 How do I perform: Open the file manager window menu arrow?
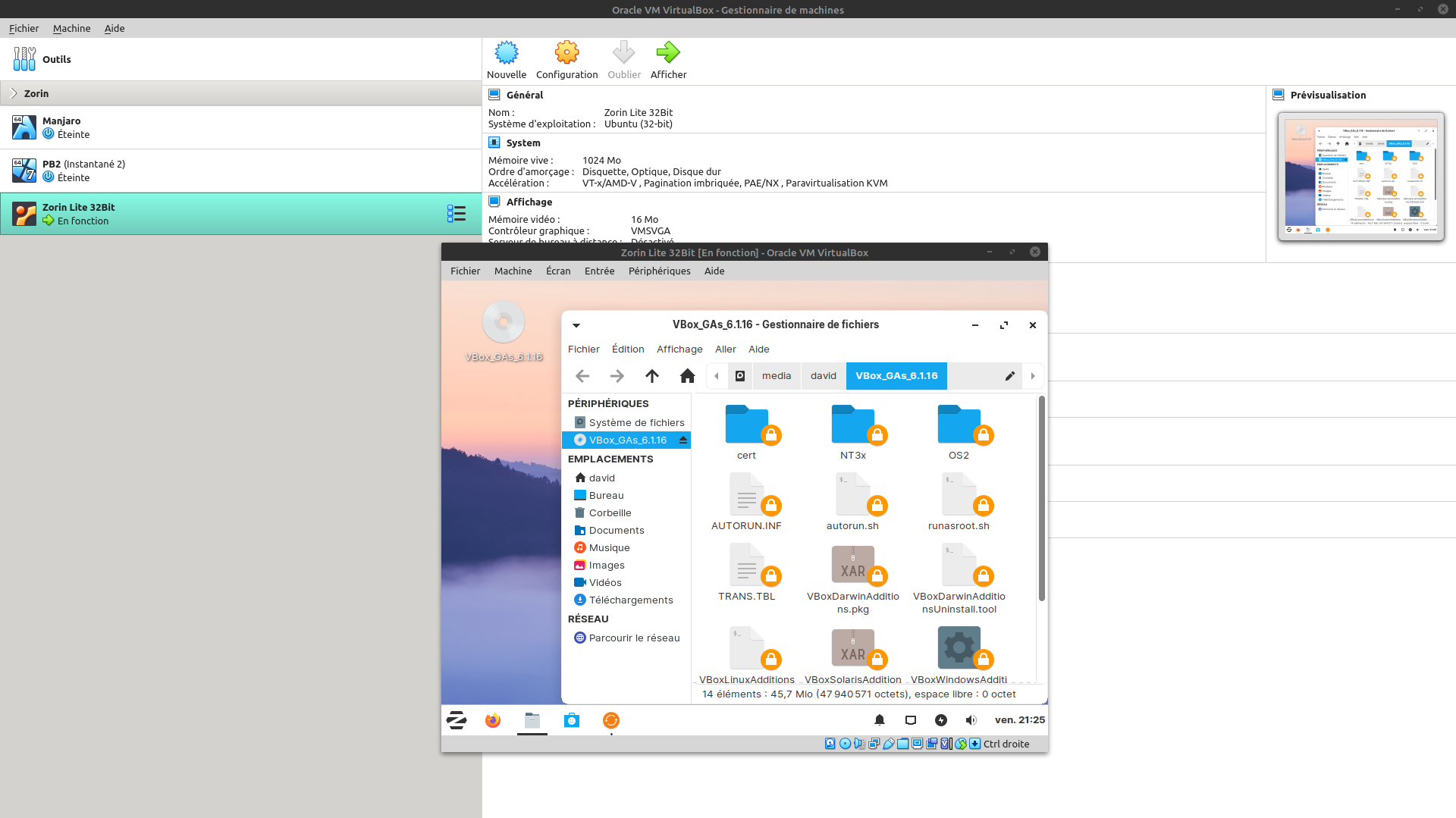point(576,325)
